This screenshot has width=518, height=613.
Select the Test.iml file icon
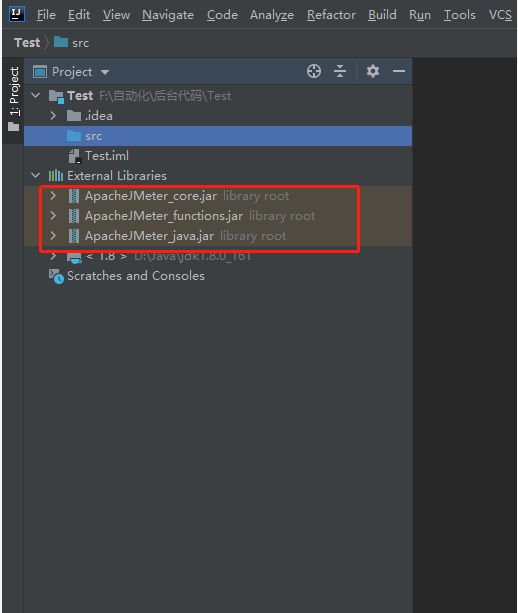point(74,156)
